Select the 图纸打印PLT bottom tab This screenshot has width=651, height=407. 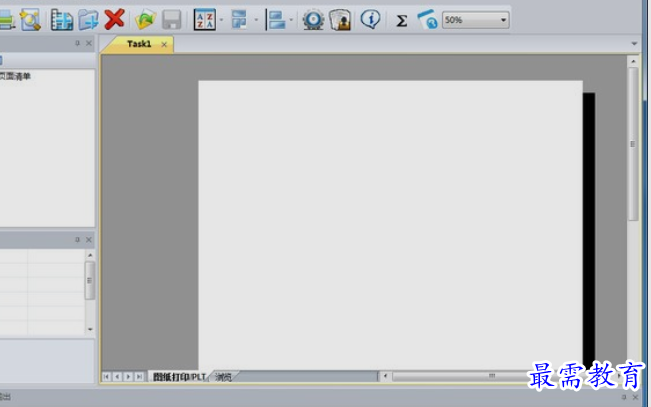(x=179, y=377)
